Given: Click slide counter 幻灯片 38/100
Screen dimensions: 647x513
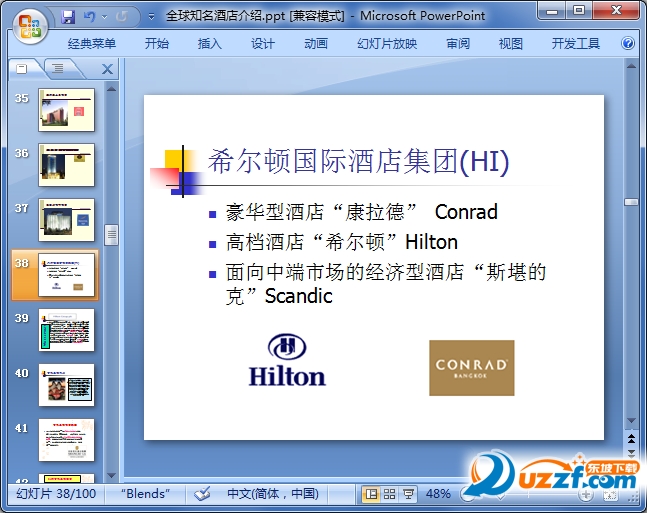Looking at the screenshot, I should (x=56, y=494).
